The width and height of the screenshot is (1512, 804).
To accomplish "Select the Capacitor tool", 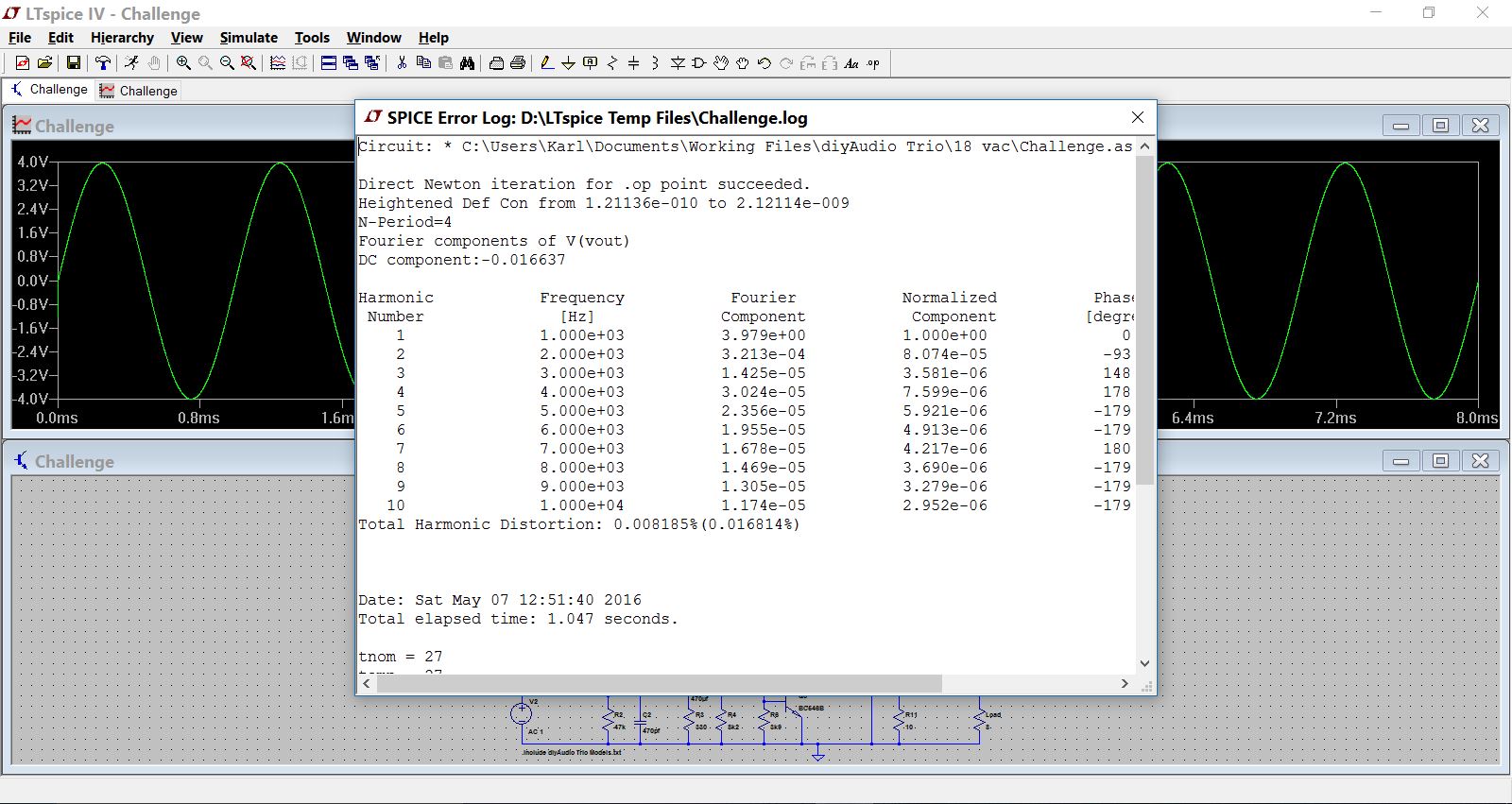I will (x=634, y=63).
